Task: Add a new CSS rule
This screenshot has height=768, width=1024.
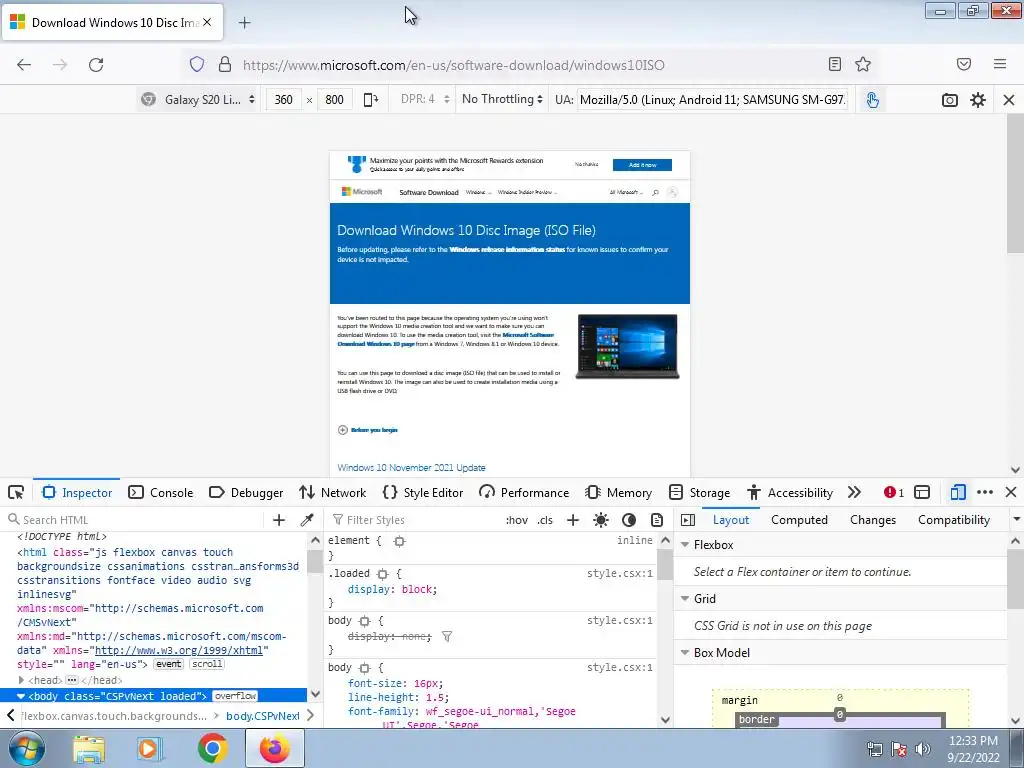Action: pyautogui.click(x=573, y=520)
